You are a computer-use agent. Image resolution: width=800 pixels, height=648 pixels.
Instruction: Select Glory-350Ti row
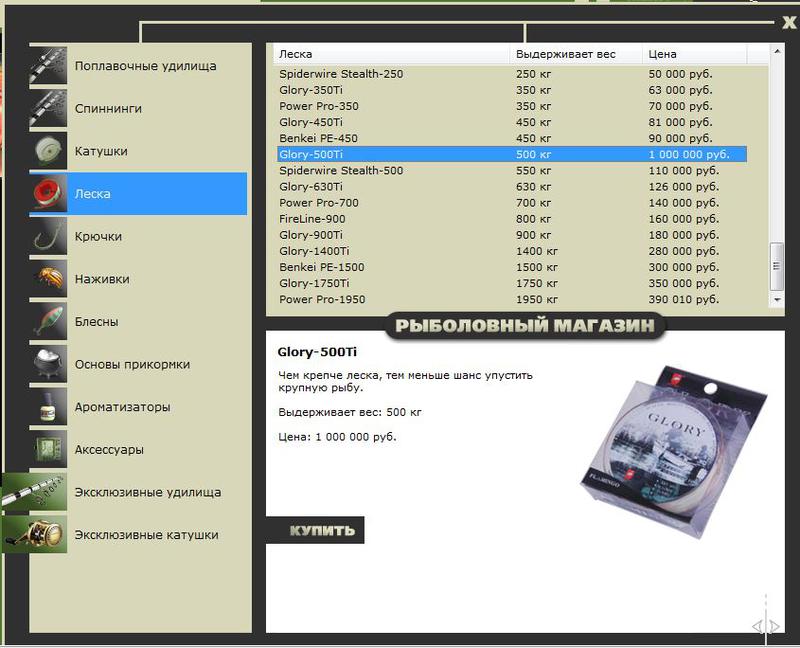point(512,90)
